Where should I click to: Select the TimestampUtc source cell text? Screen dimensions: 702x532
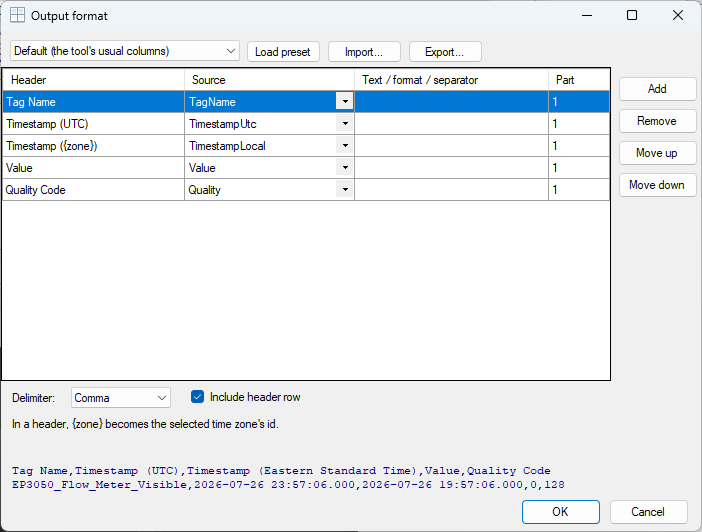point(223,124)
